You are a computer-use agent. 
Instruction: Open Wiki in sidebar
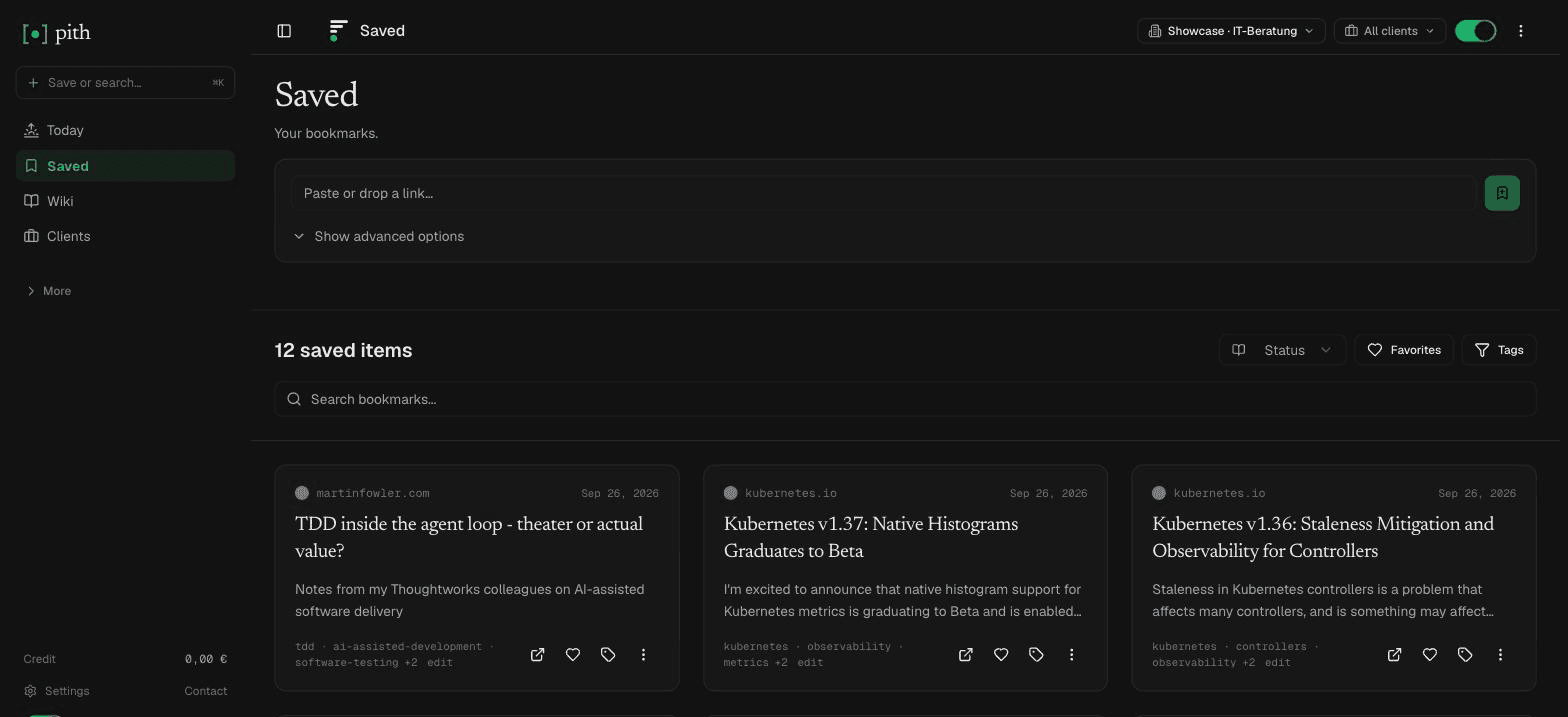(125, 201)
